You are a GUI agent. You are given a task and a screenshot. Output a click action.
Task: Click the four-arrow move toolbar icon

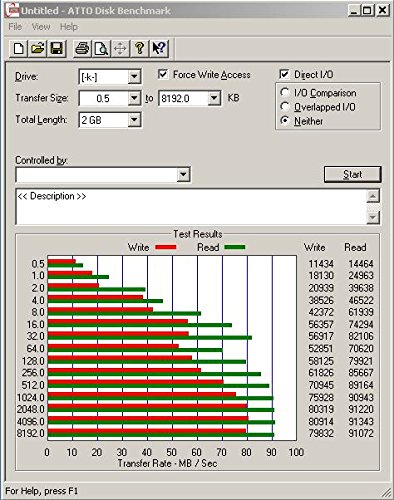point(120,49)
